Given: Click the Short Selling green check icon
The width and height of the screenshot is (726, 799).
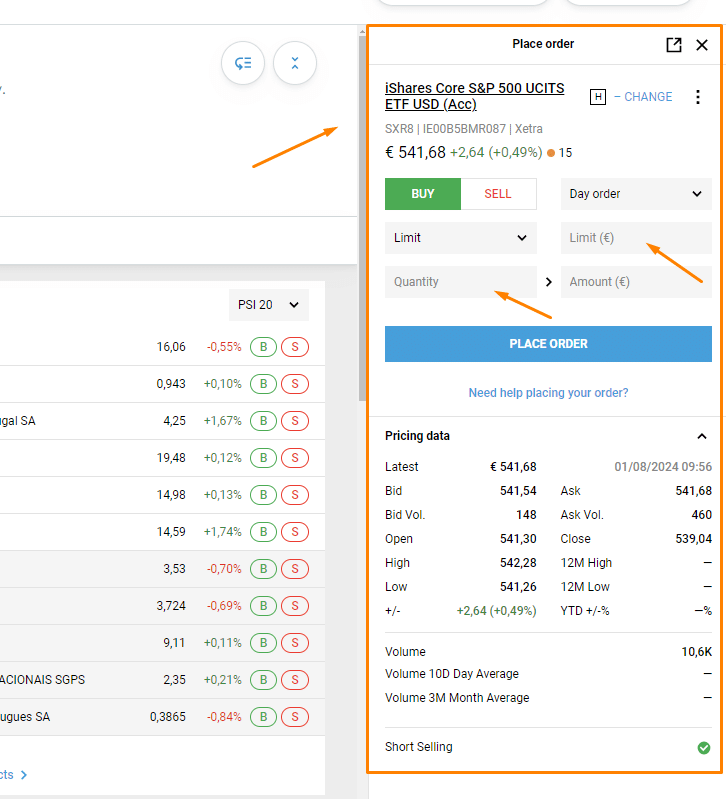Looking at the screenshot, I should (x=704, y=748).
